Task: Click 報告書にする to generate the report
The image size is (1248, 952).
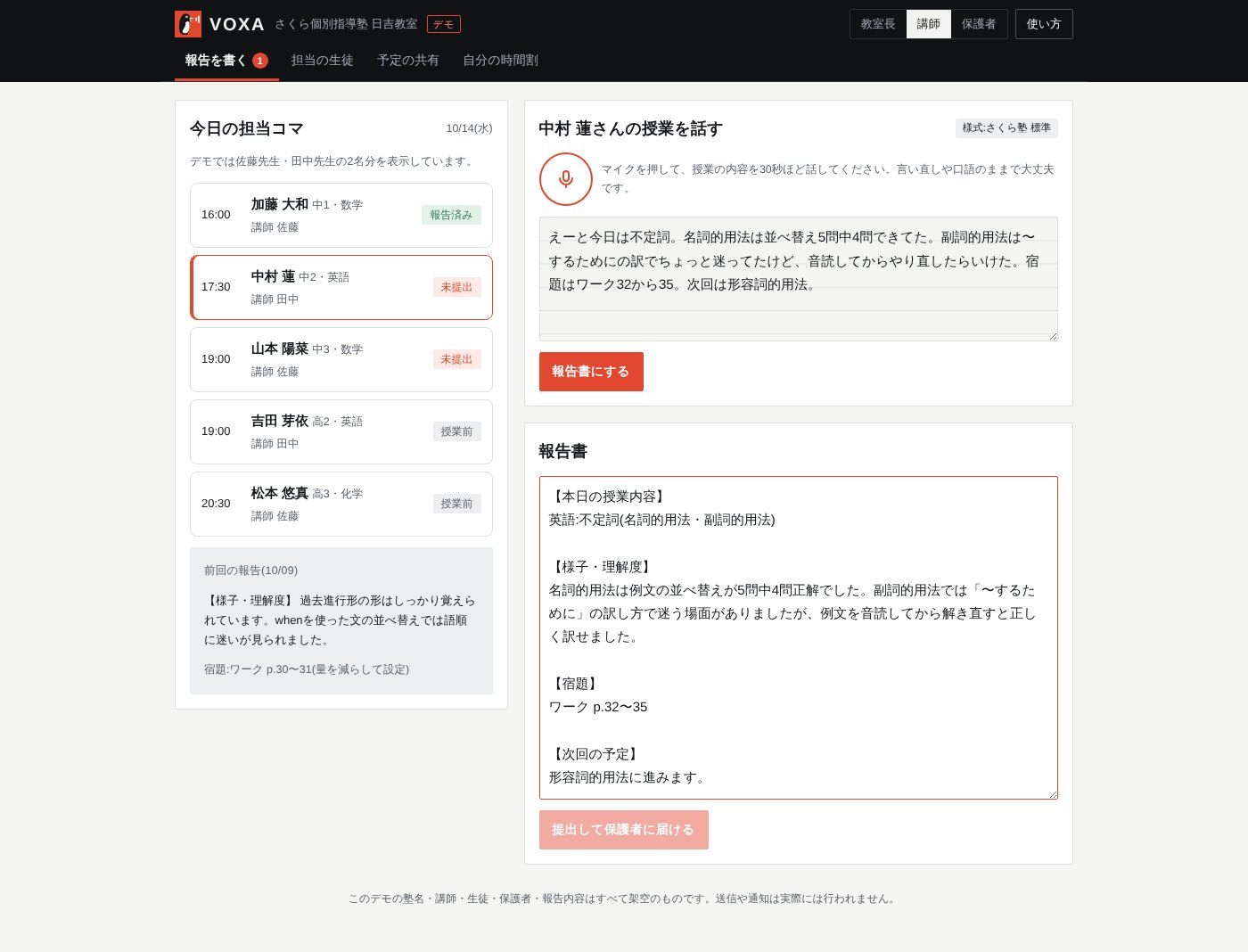Action: pyautogui.click(x=591, y=372)
